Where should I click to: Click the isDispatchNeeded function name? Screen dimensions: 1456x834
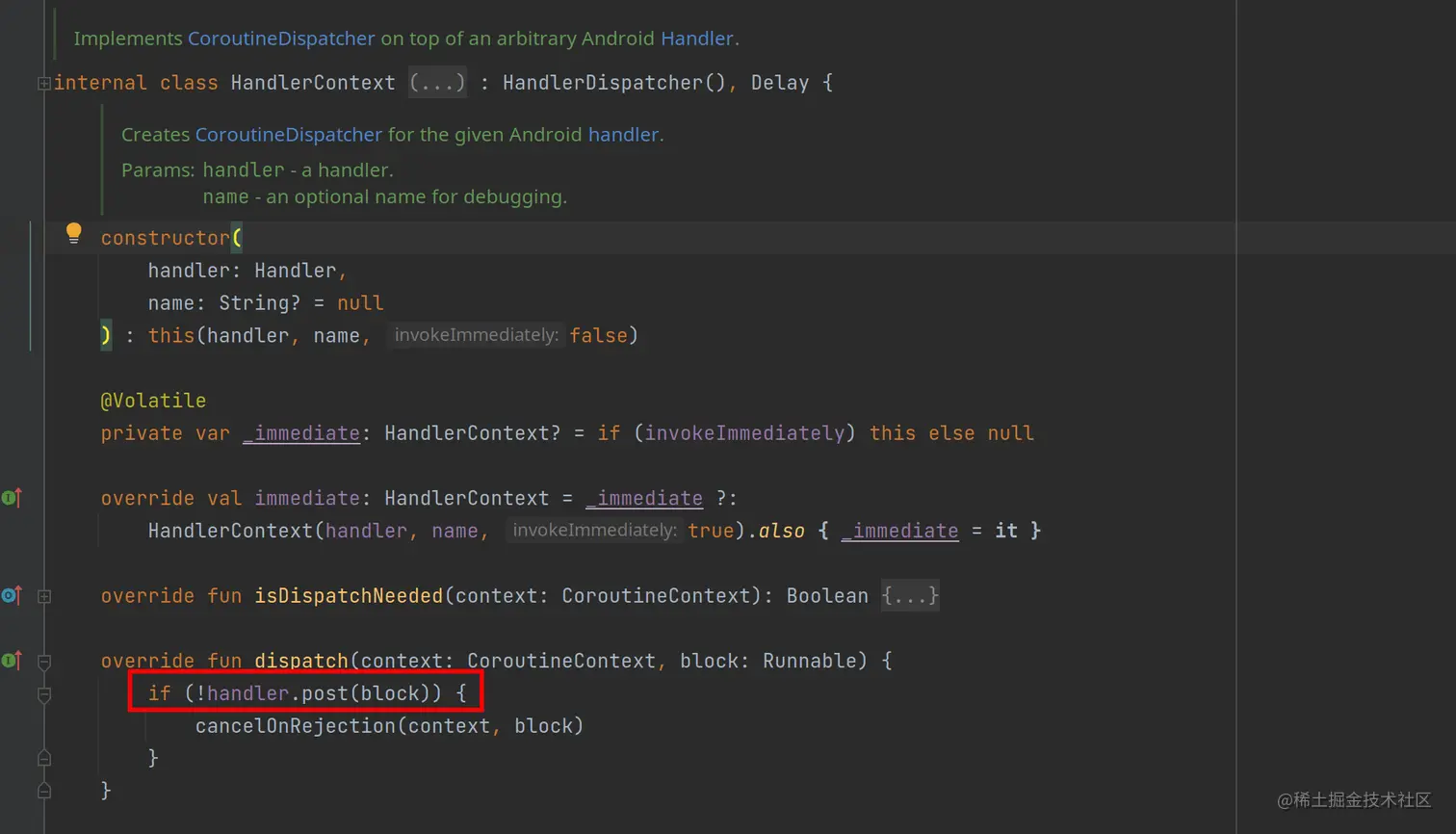point(349,596)
